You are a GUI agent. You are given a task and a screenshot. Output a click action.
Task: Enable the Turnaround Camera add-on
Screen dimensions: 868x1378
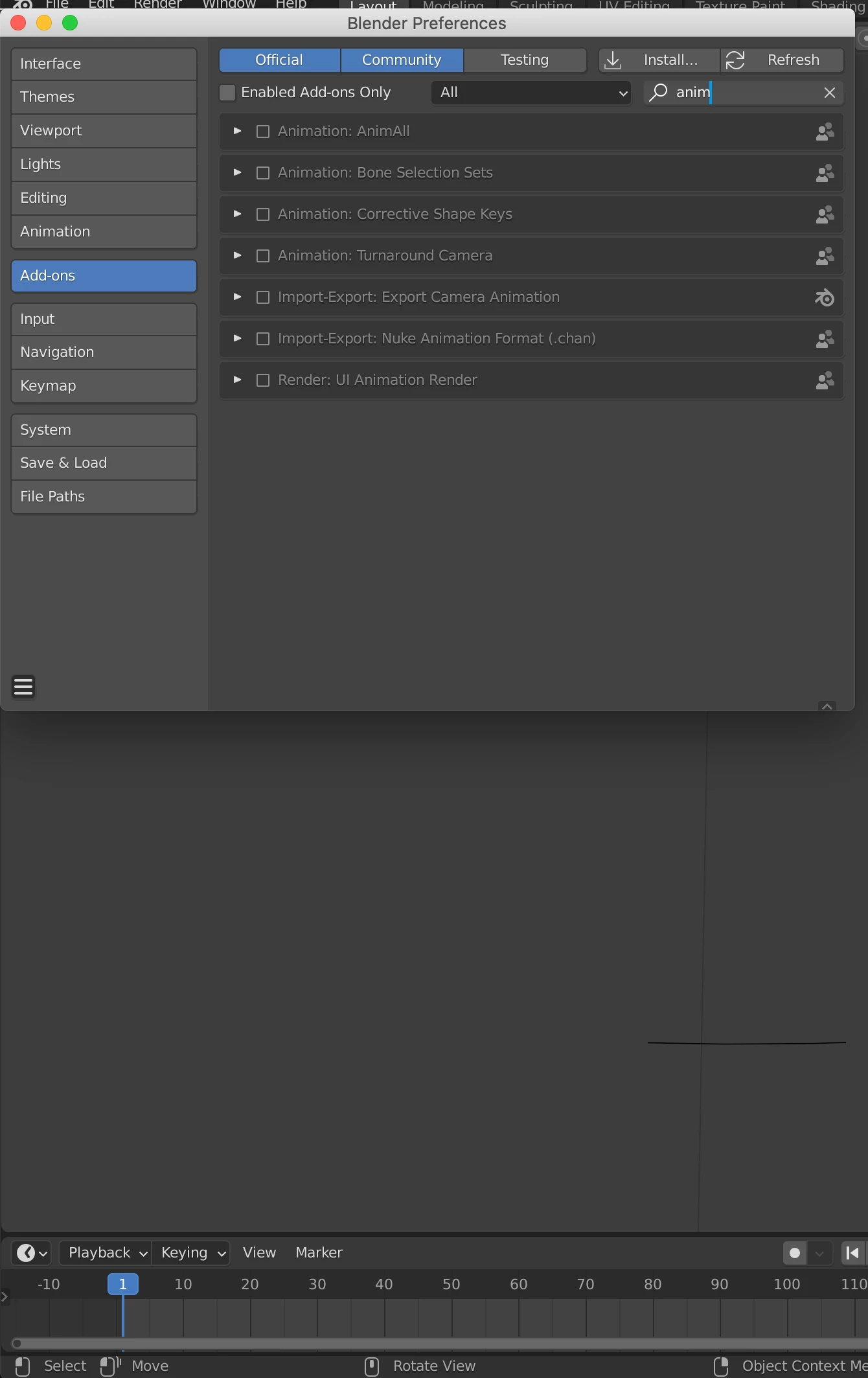(263, 256)
